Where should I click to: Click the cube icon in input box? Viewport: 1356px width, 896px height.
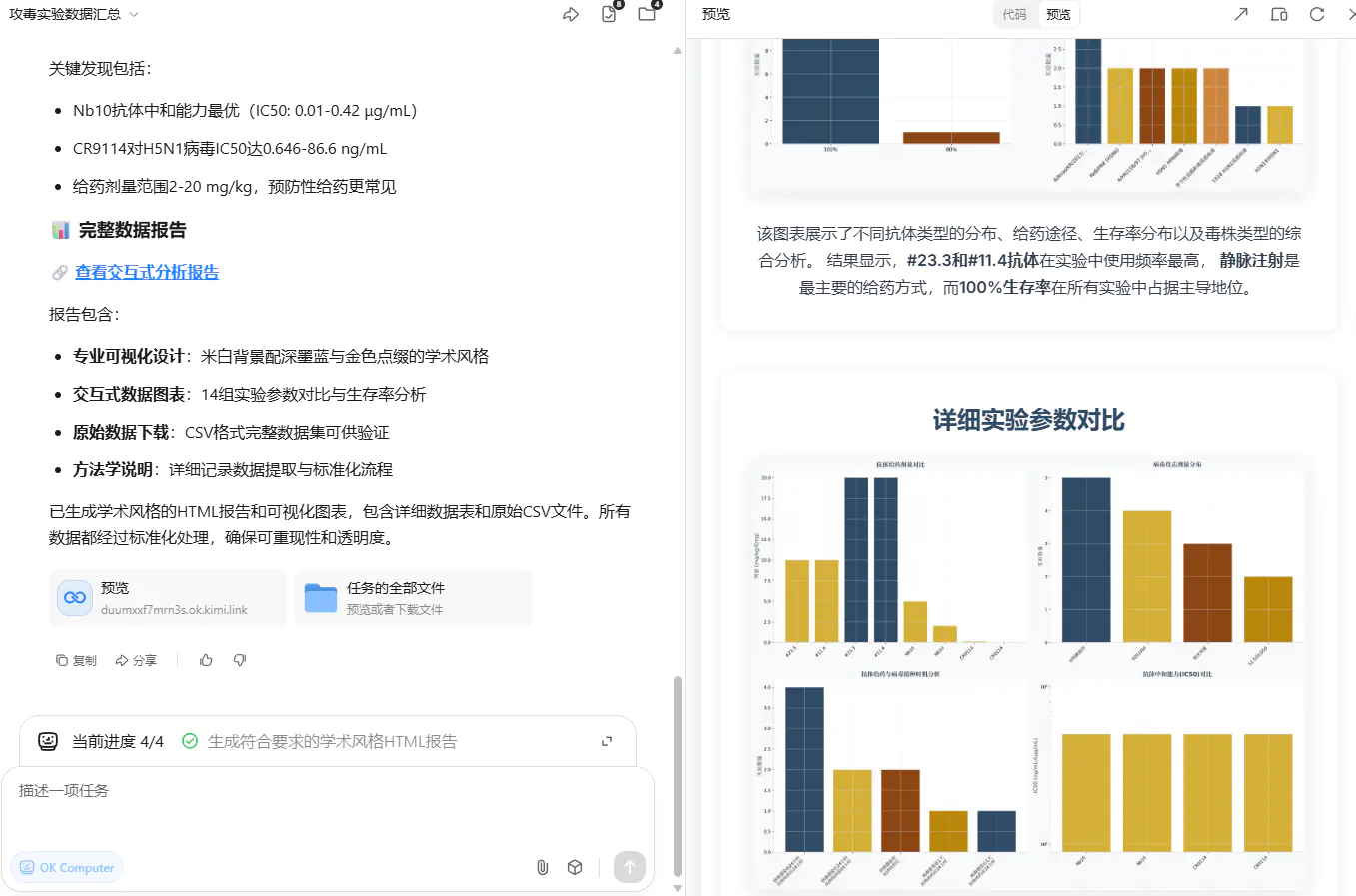tap(575, 867)
